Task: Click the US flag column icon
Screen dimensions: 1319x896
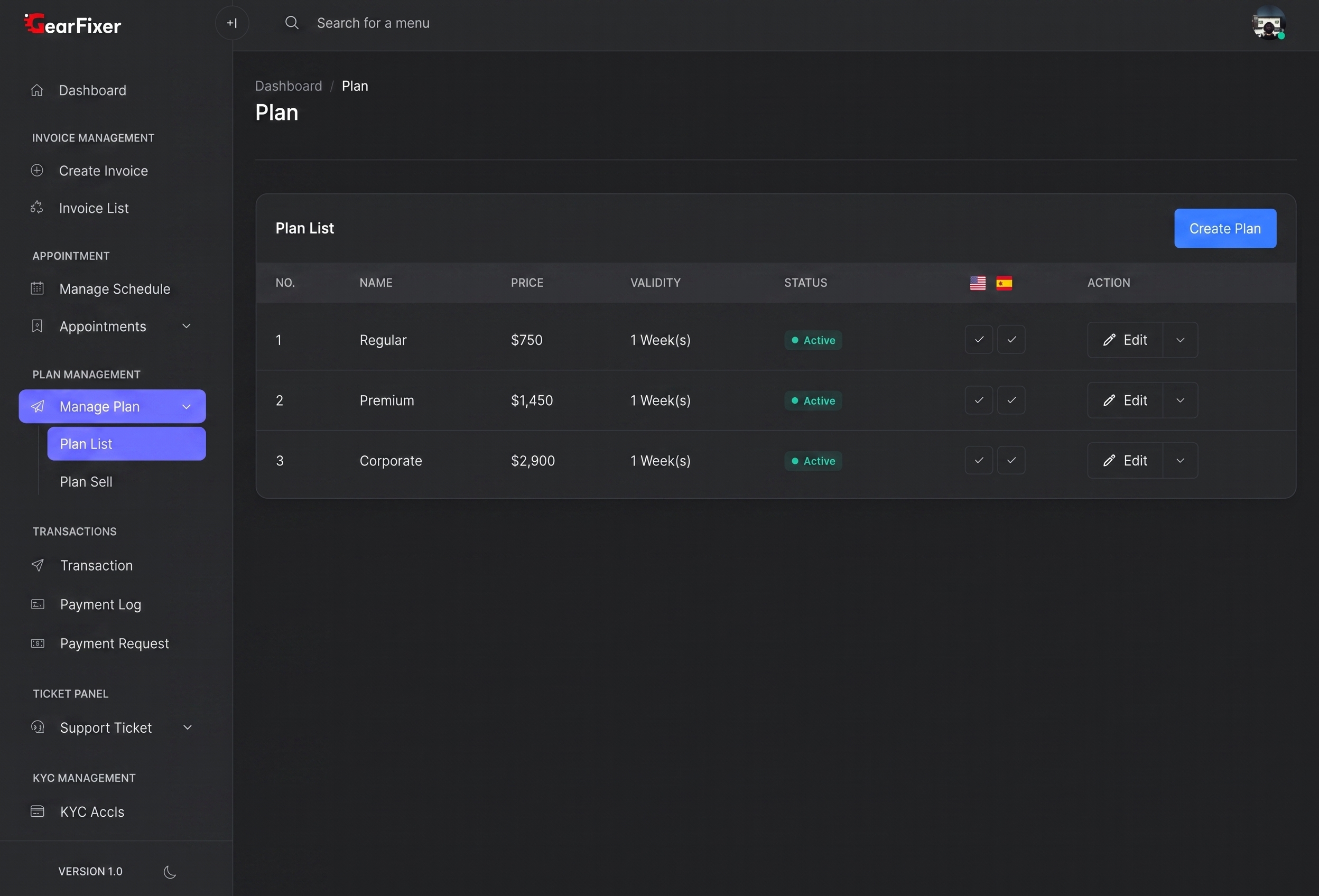Action: (x=978, y=283)
